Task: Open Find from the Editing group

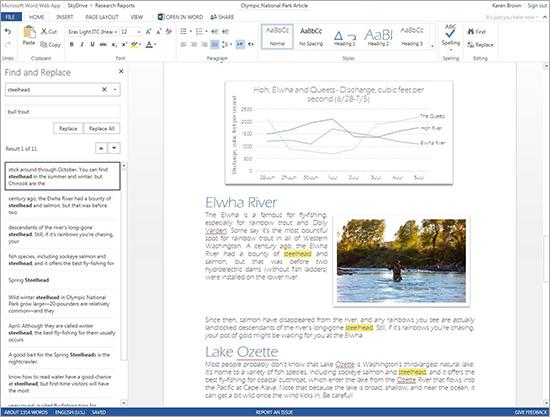Action: pyautogui.click(x=477, y=32)
